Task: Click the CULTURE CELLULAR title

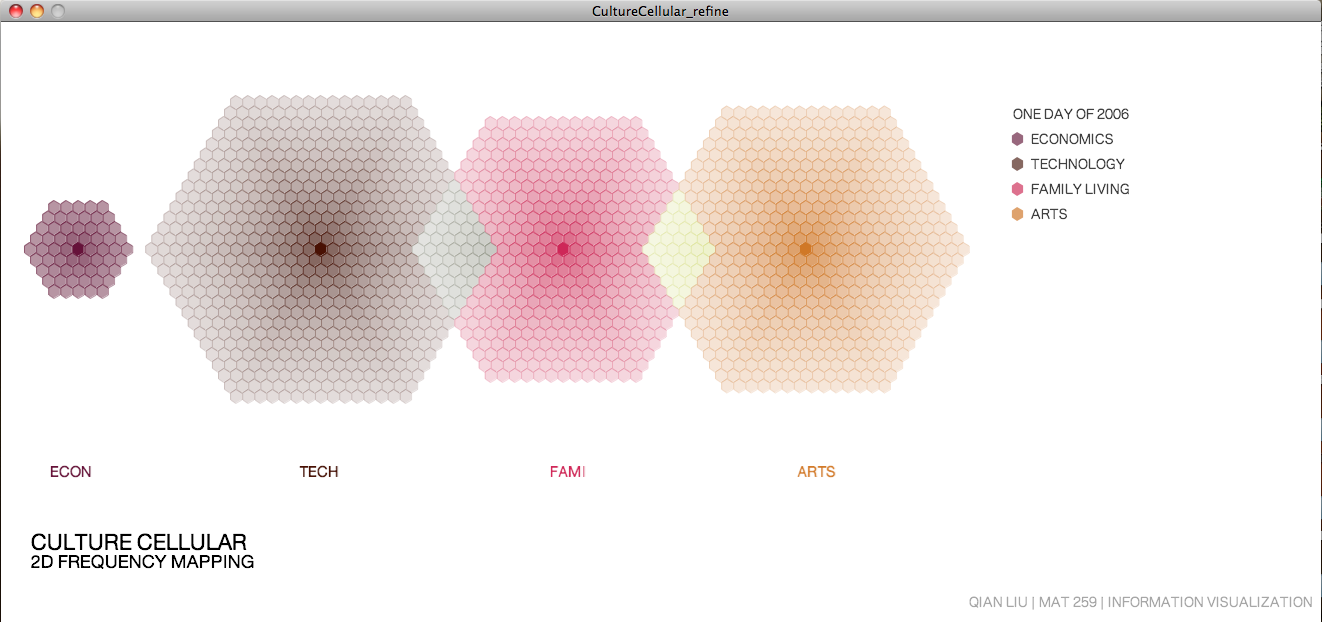Action: coord(139,542)
